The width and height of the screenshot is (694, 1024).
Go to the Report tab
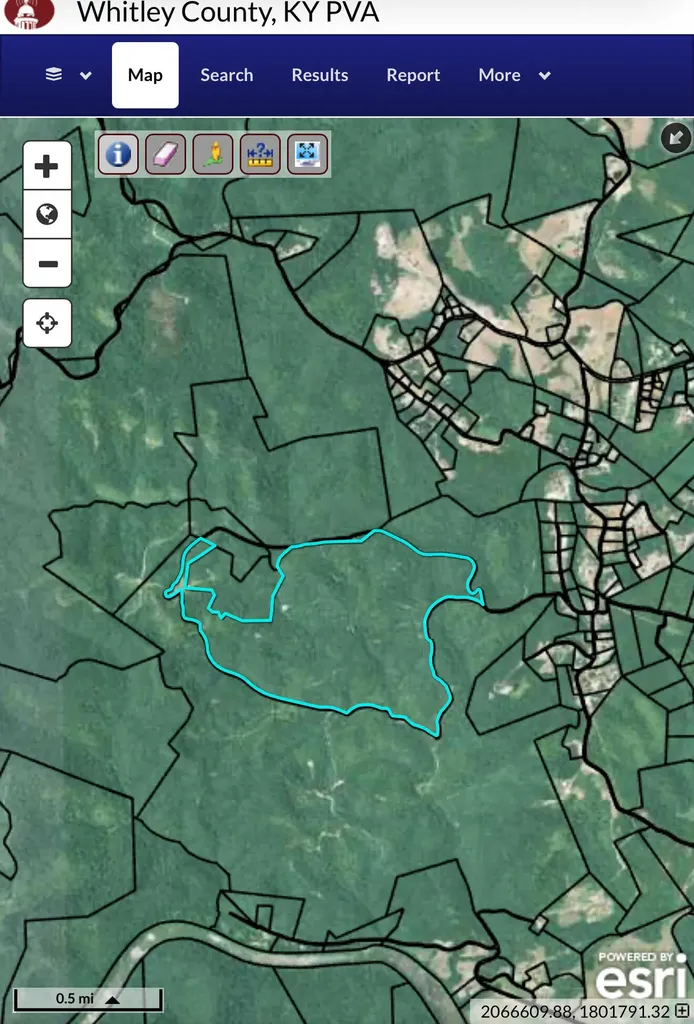pos(413,75)
